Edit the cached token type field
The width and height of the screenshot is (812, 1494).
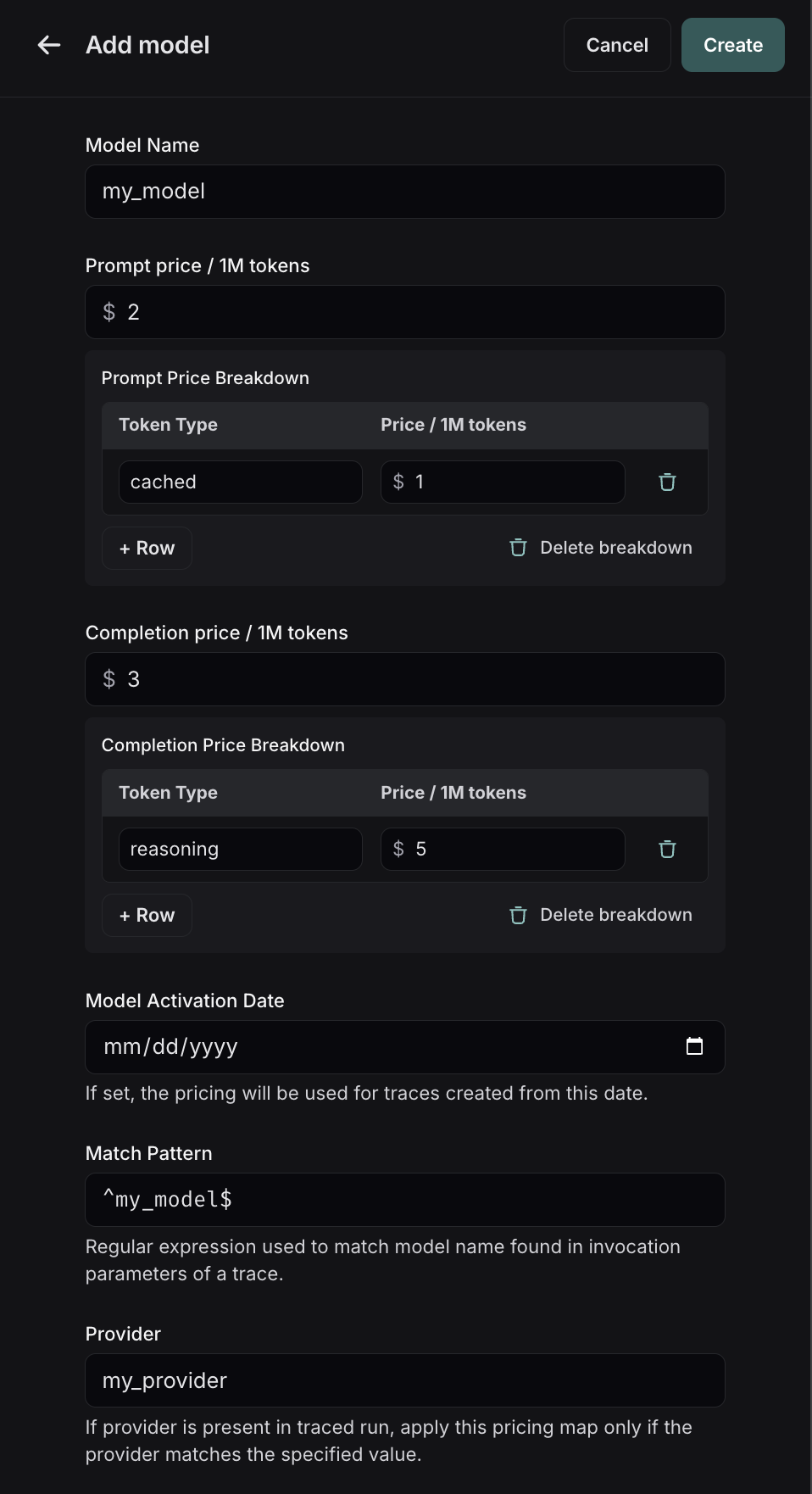pyautogui.click(x=240, y=482)
